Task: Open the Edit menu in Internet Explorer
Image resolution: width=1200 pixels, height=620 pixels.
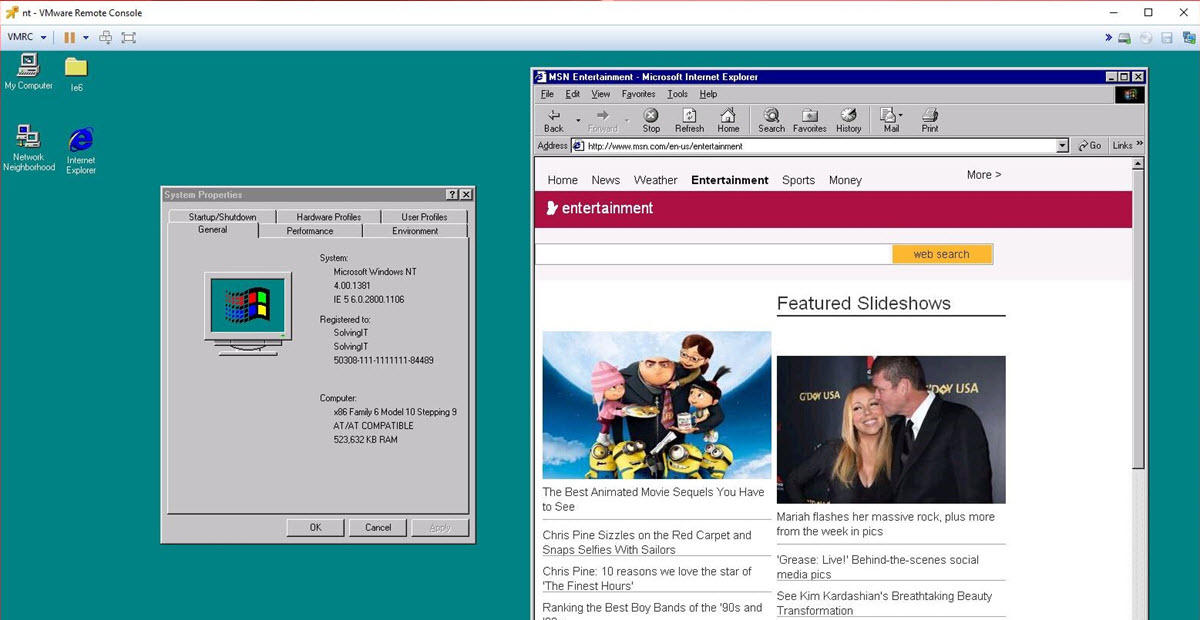Action: pyautogui.click(x=572, y=94)
